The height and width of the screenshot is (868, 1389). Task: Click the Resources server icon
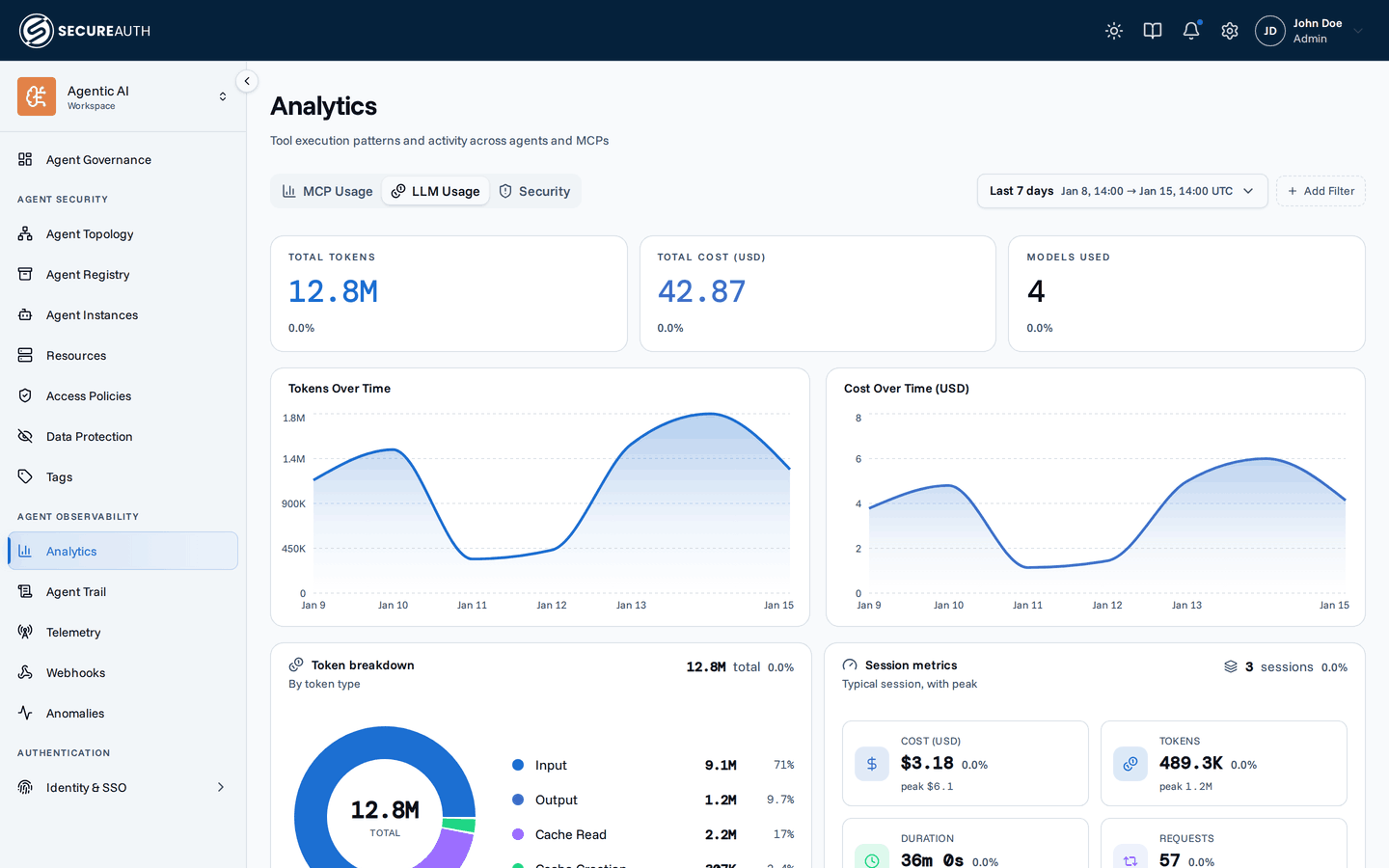click(25, 355)
